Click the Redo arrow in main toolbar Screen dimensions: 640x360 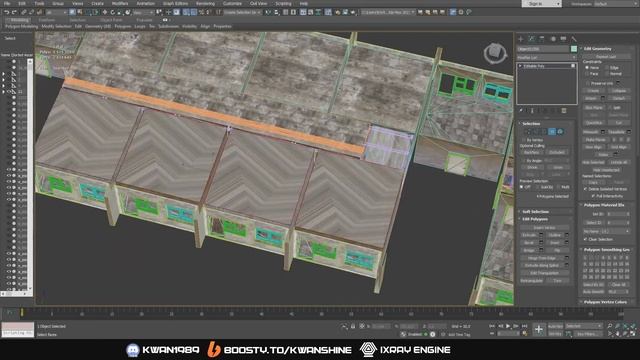click(x=14, y=12)
